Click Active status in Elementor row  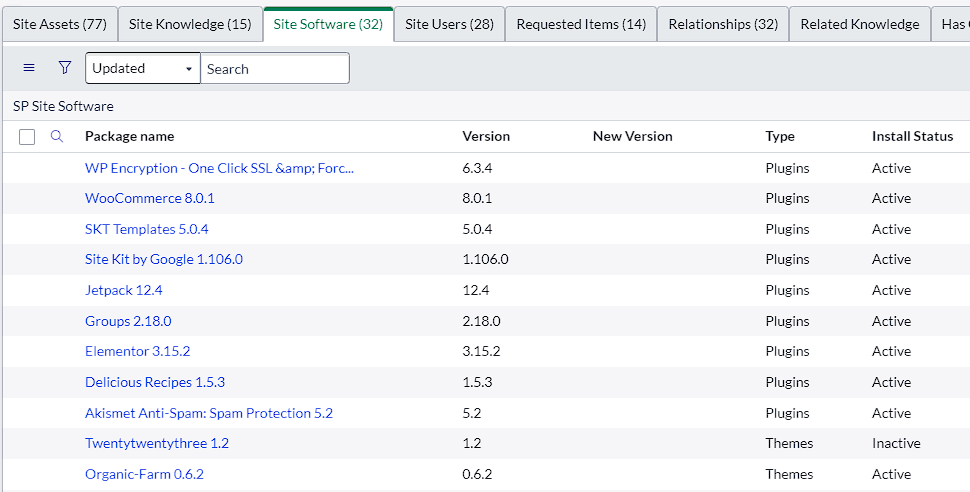891,352
